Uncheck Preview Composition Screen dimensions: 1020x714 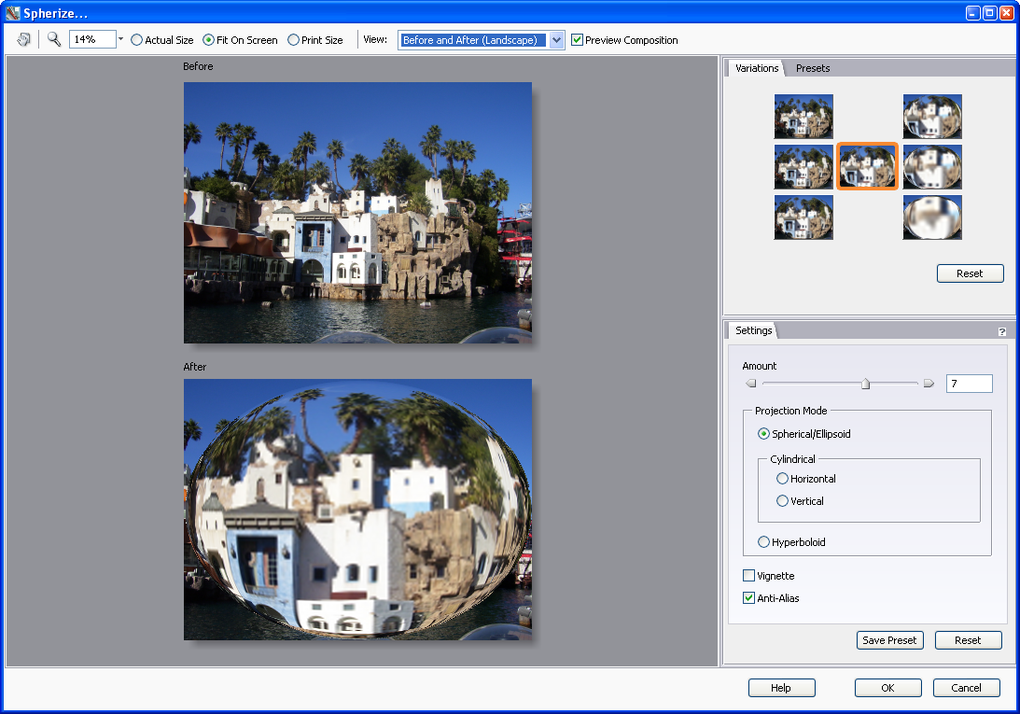coord(577,40)
